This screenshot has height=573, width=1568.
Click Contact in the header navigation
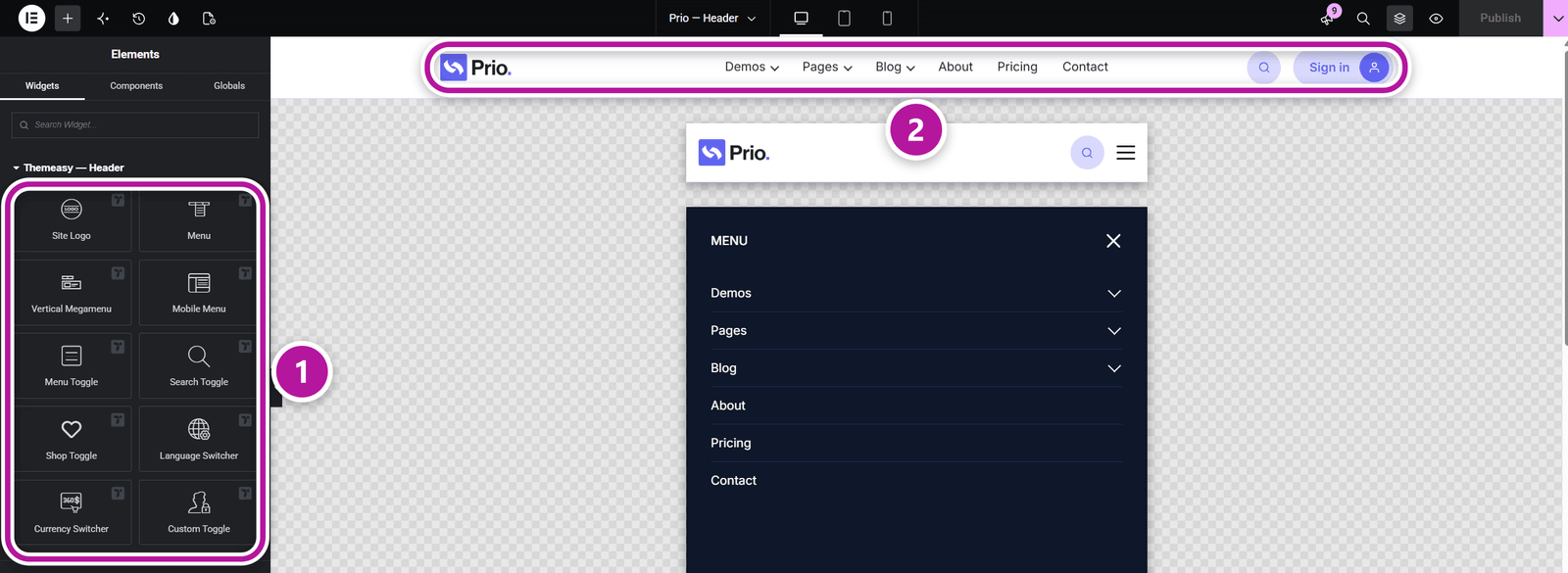click(x=1085, y=67)
